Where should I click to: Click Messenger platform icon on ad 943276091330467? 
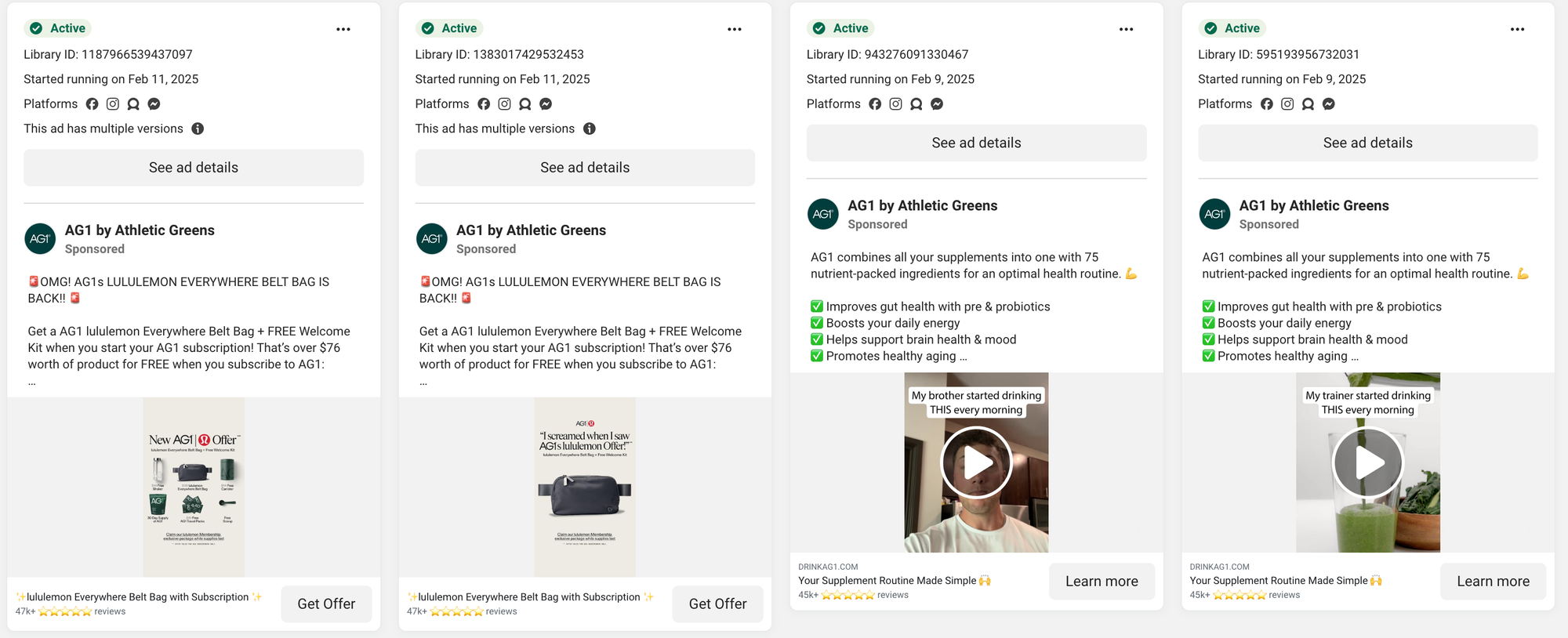point(937,103)
